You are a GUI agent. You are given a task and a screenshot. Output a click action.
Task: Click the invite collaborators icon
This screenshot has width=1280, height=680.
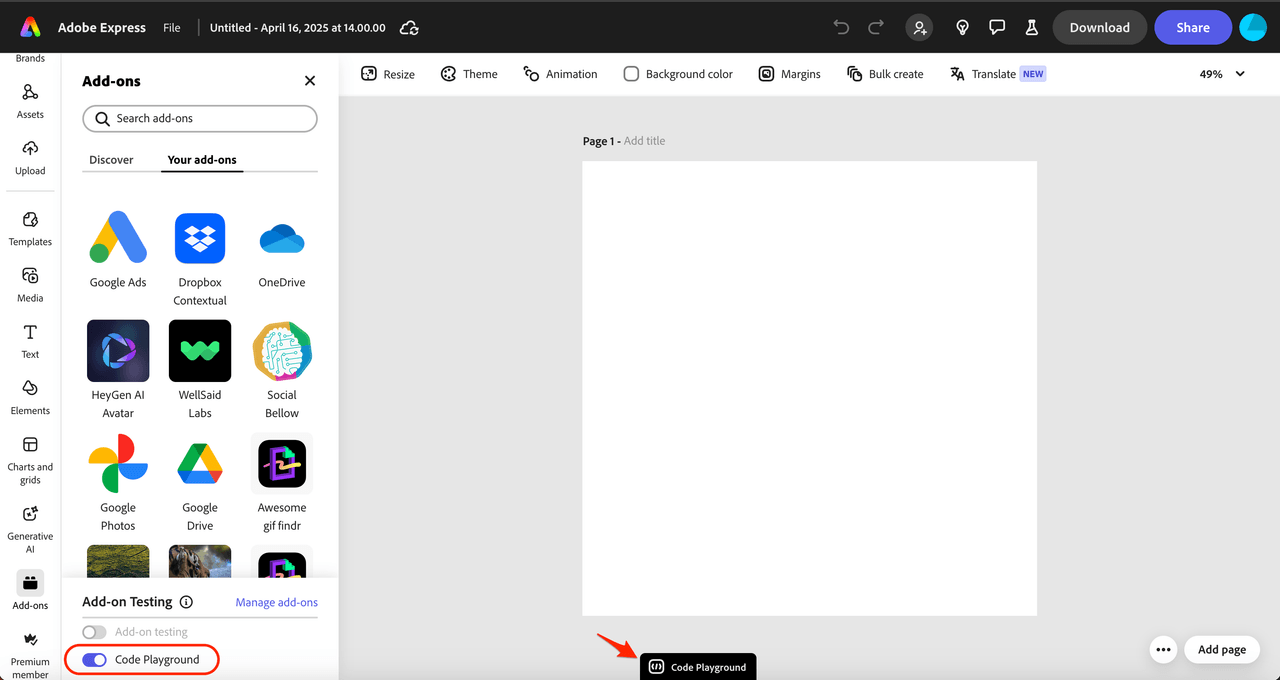pos(919,27)
